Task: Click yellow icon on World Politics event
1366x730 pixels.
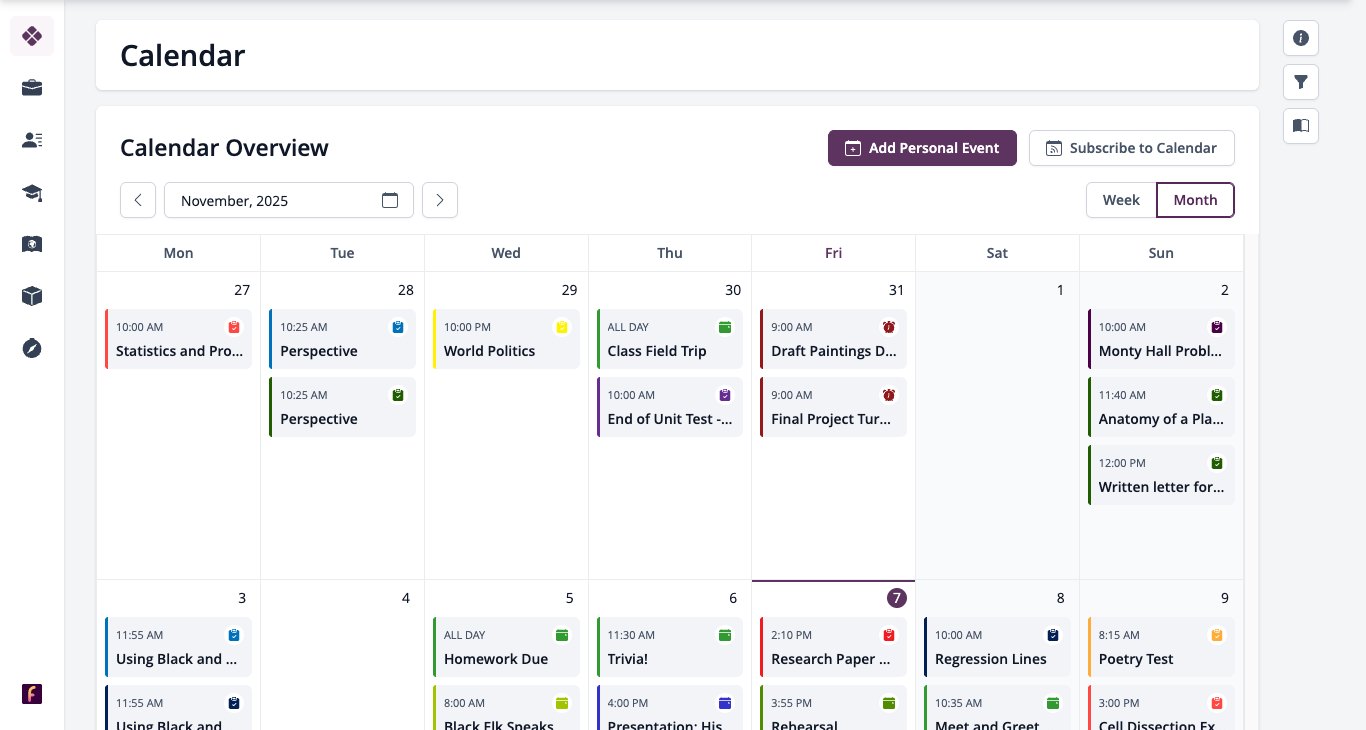Action: [x=562, y=327]
